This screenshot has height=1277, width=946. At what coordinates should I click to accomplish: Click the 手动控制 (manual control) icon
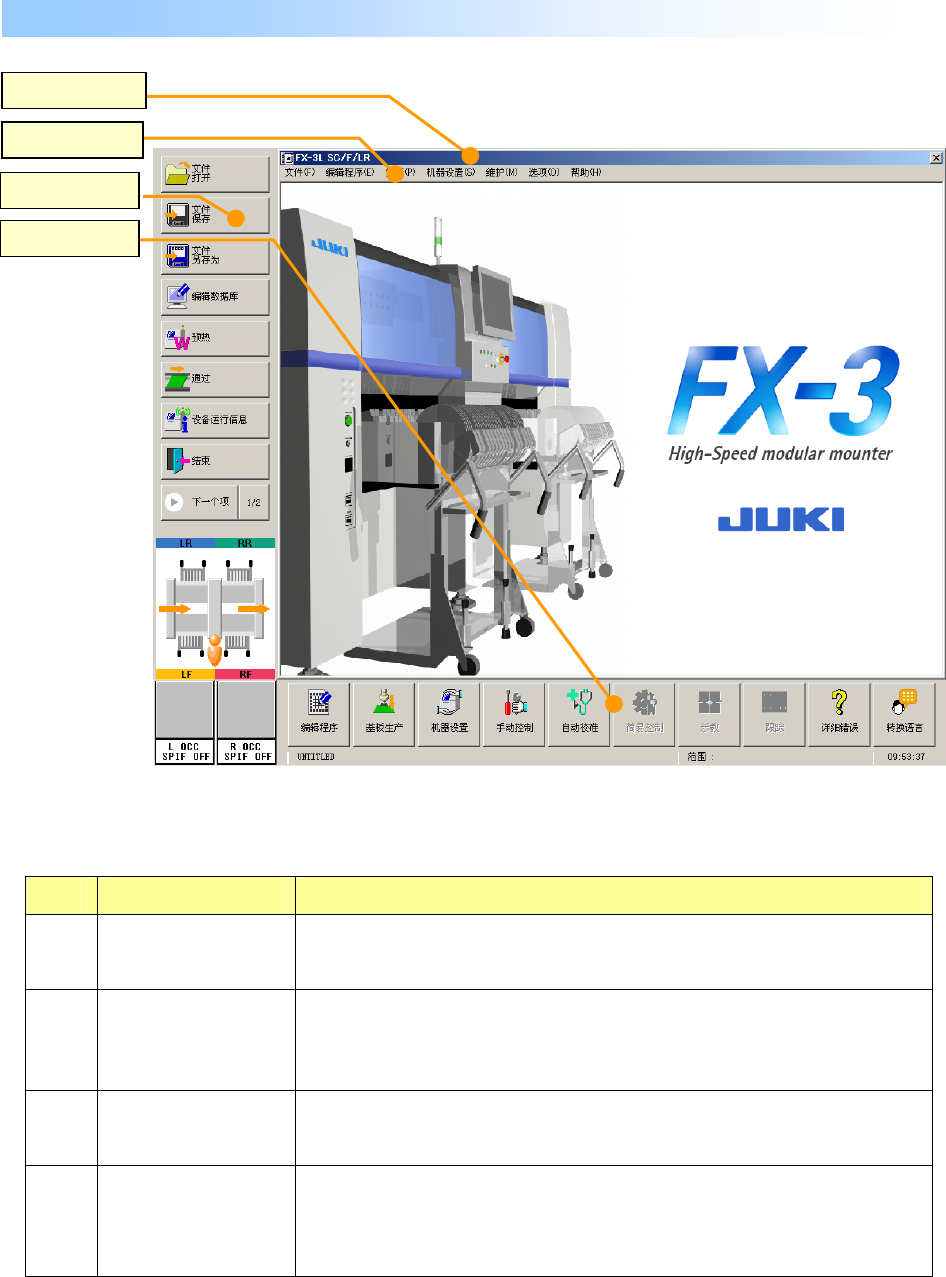pyautogui.click(x=514, y=714)
